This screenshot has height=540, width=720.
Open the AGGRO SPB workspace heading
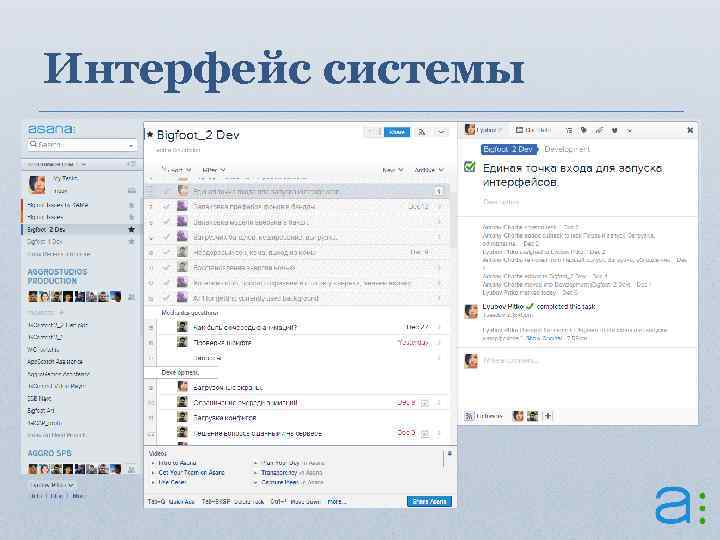coord(50,453)
